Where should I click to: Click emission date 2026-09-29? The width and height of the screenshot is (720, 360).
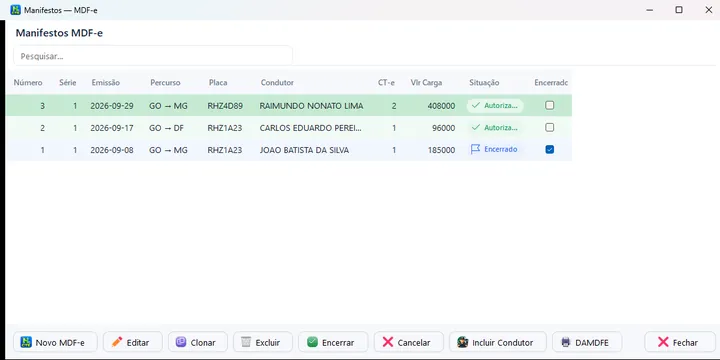tap(112, 106)
